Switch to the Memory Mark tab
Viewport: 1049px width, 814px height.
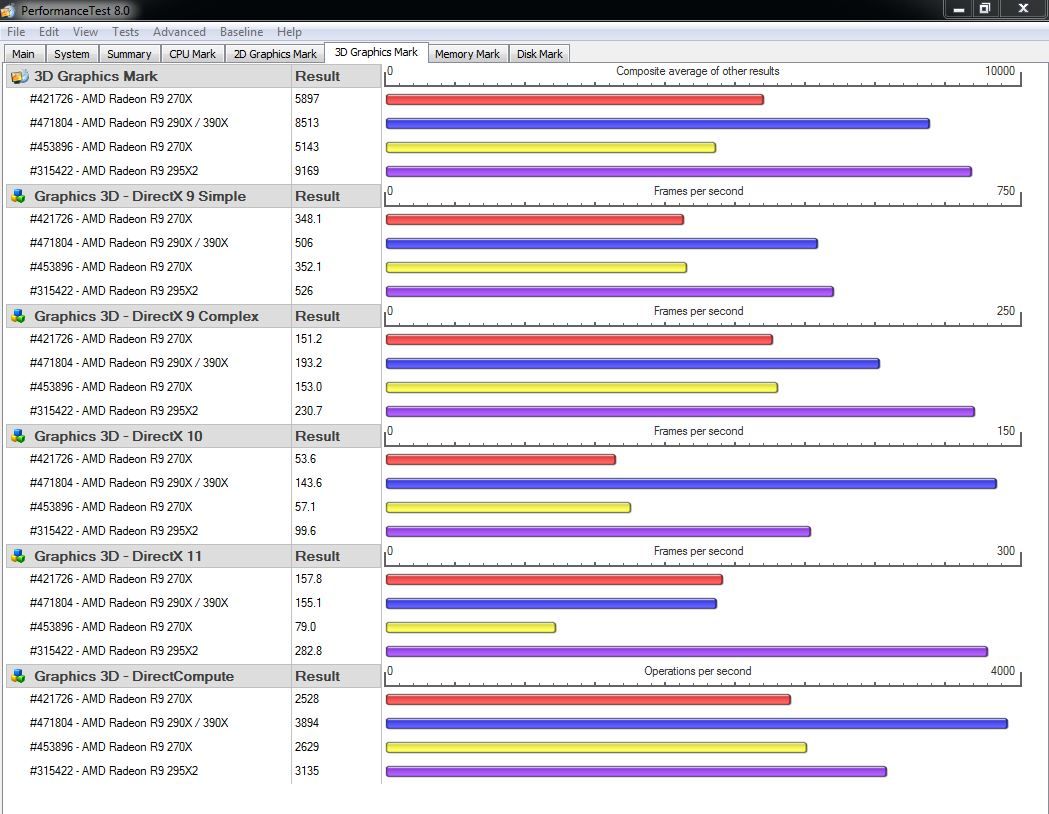(x=467, y=54)
